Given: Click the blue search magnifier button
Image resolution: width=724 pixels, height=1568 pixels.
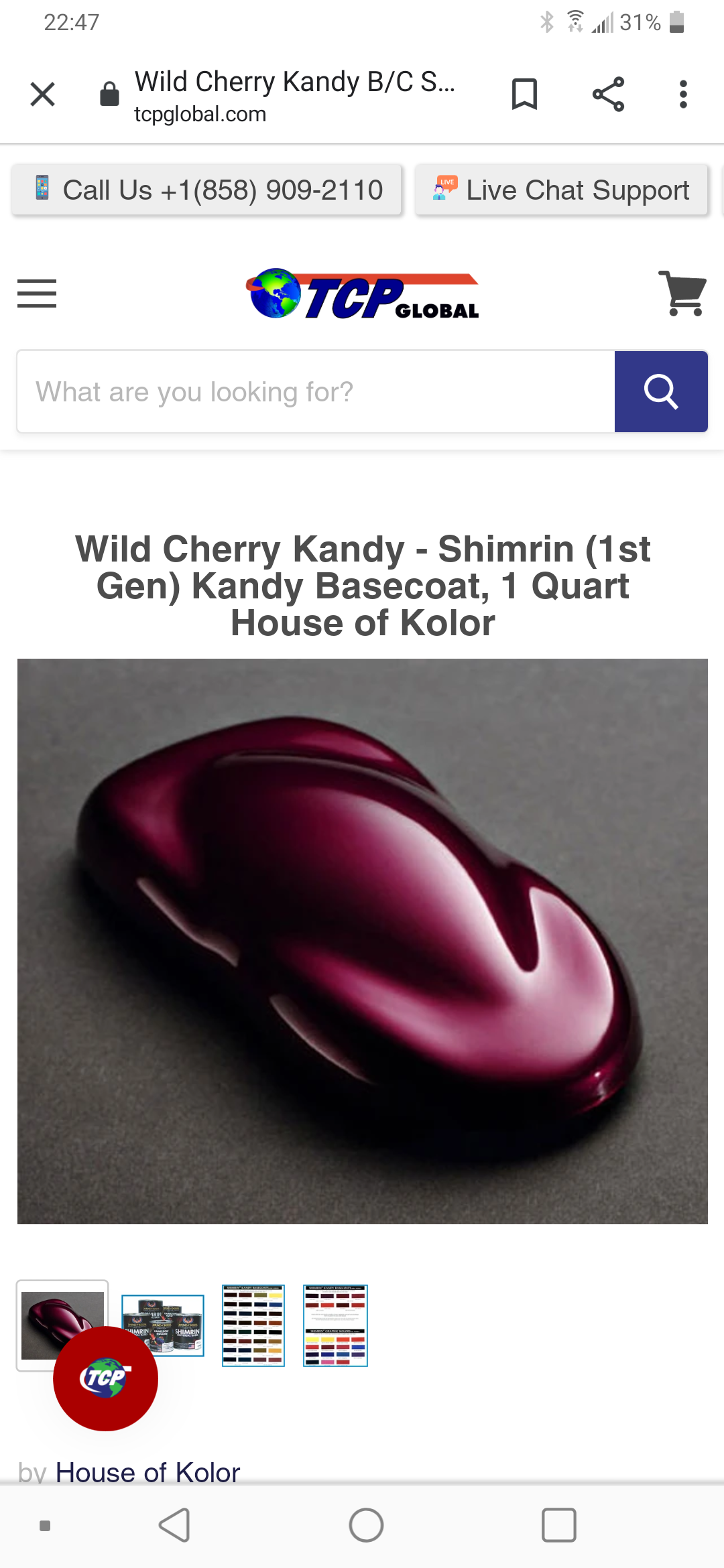Looking at the screenshot, I should coord(661,391).
